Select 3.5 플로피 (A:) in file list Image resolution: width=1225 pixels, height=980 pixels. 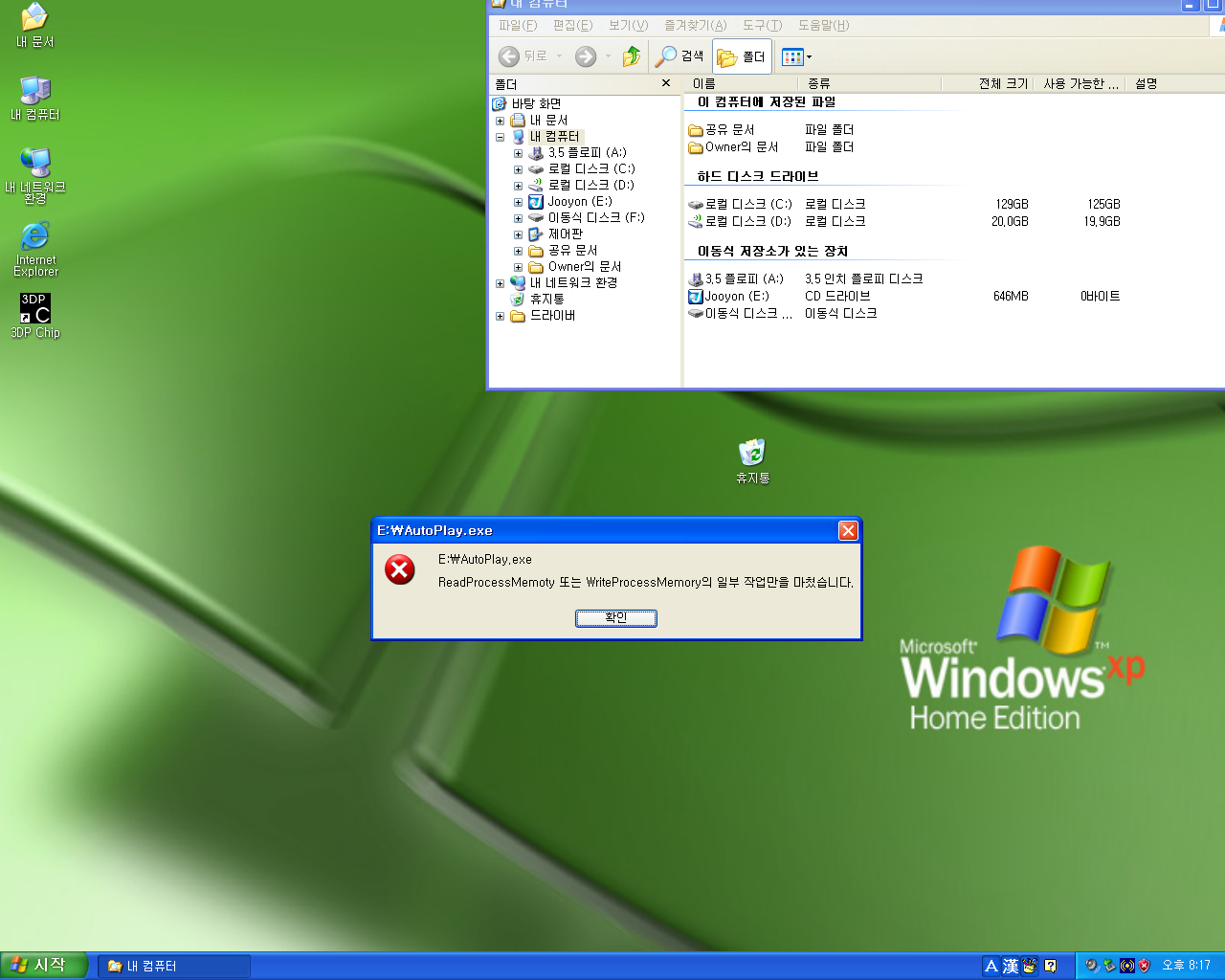(736, 279)
